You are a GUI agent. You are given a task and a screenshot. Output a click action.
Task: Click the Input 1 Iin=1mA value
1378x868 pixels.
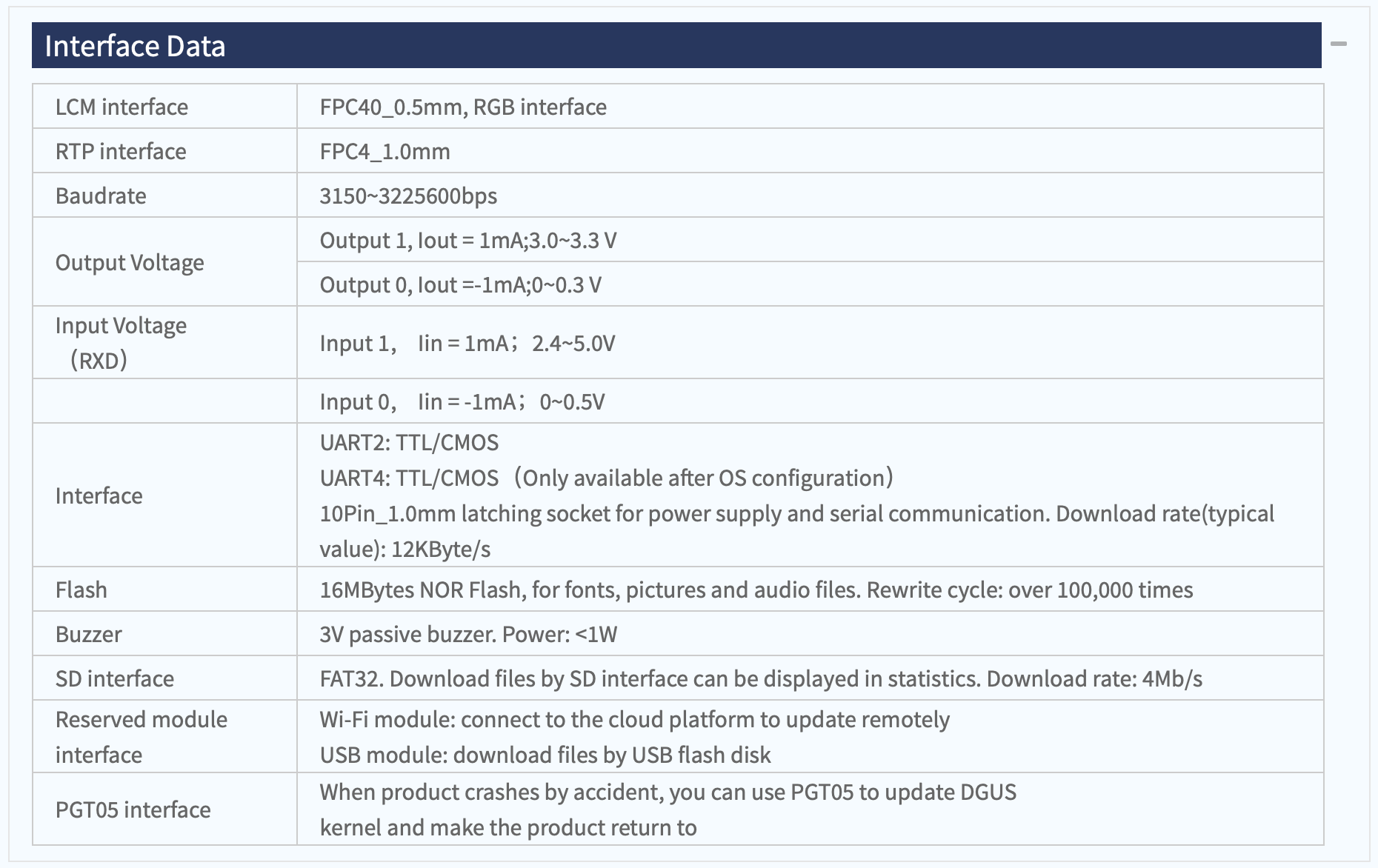(x=467, y=343)
